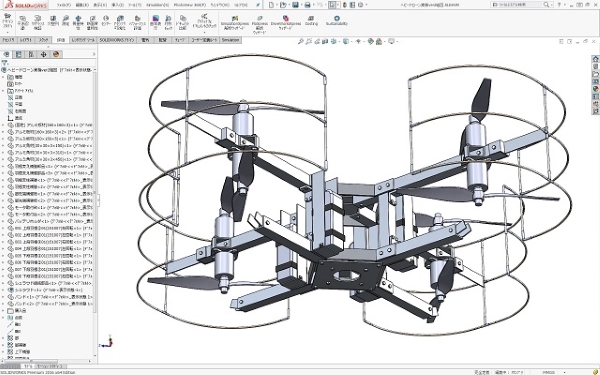The height and width of the screenshot is (375, 600).
Task: Select the Measure tool in the Evaluate ribbon
Action: [x=66, y=20]
